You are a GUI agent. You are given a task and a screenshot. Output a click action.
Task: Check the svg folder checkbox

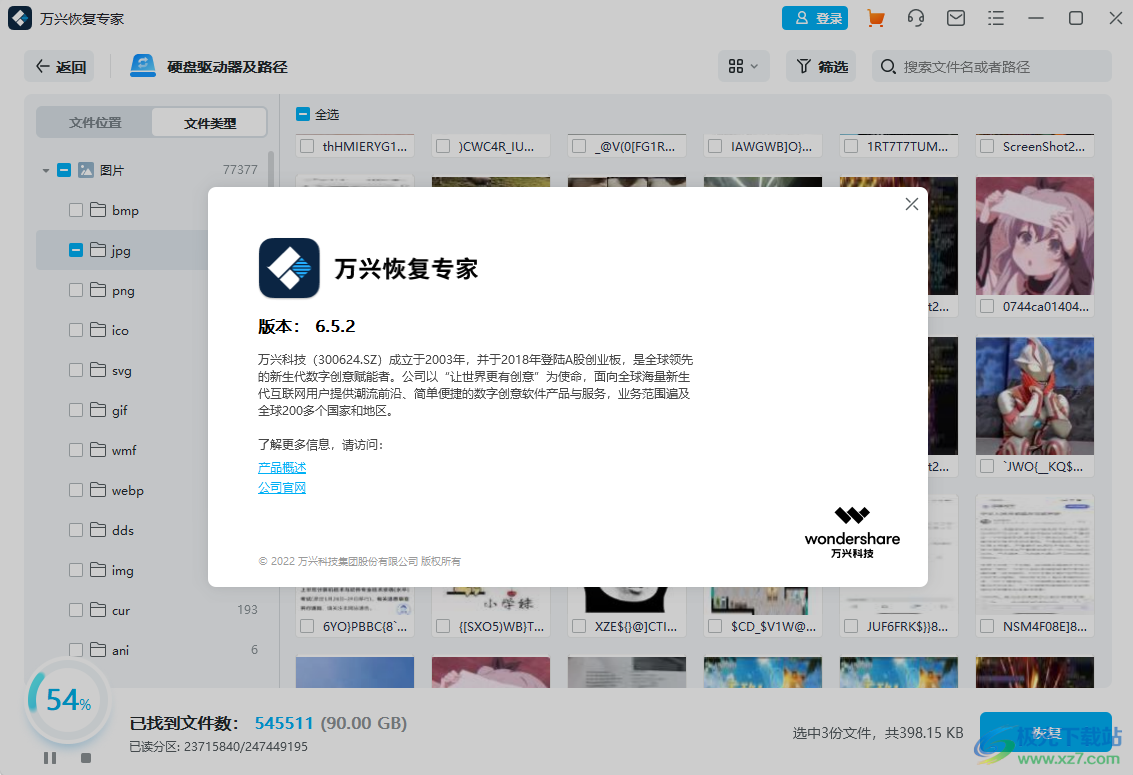(x=76, y=370)
